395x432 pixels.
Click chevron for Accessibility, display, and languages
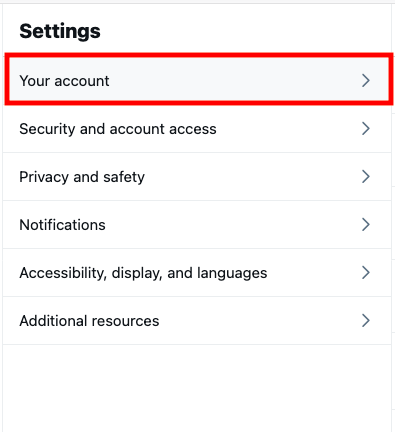[x=366, y=273]
